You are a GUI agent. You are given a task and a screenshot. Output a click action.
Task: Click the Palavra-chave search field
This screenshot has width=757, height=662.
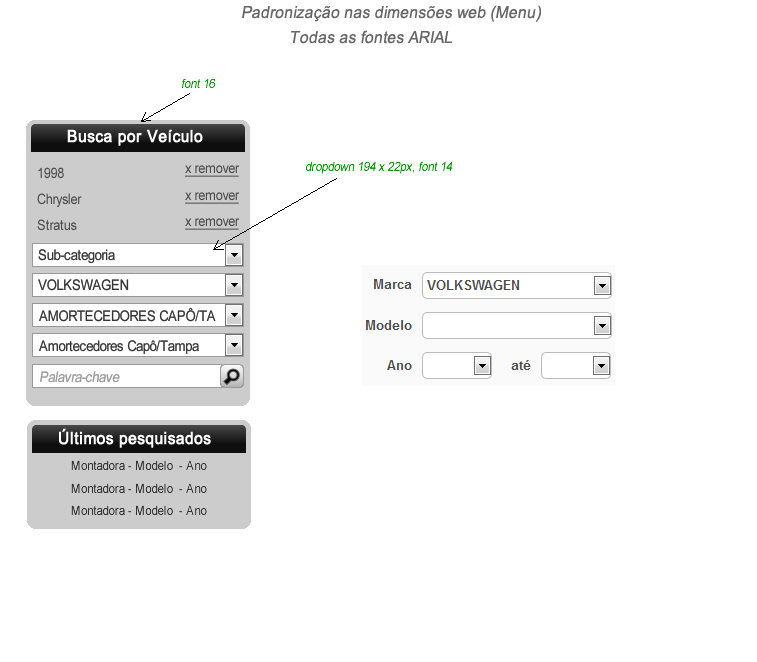pyautogui.click(x=126, y=377)
